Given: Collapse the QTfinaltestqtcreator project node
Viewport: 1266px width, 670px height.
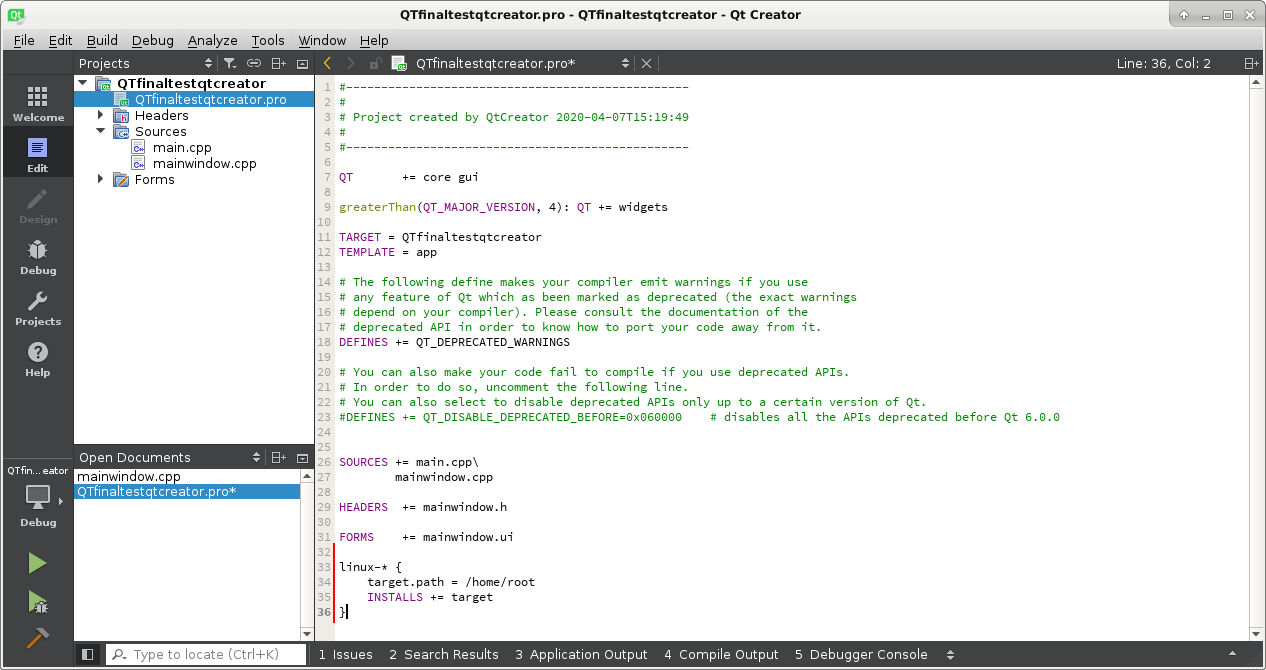Looking at the screenshot, I should (83, 83).
